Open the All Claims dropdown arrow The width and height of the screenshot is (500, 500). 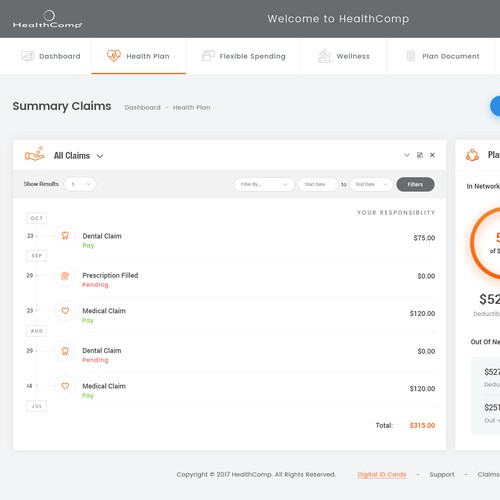point(100,156)
